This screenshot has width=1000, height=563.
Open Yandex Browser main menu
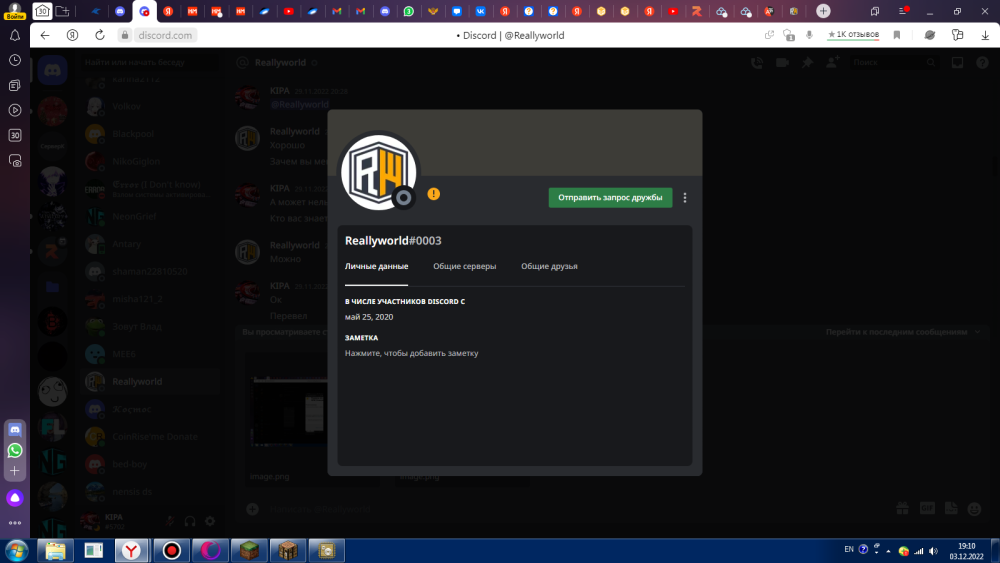pos(903,11)
